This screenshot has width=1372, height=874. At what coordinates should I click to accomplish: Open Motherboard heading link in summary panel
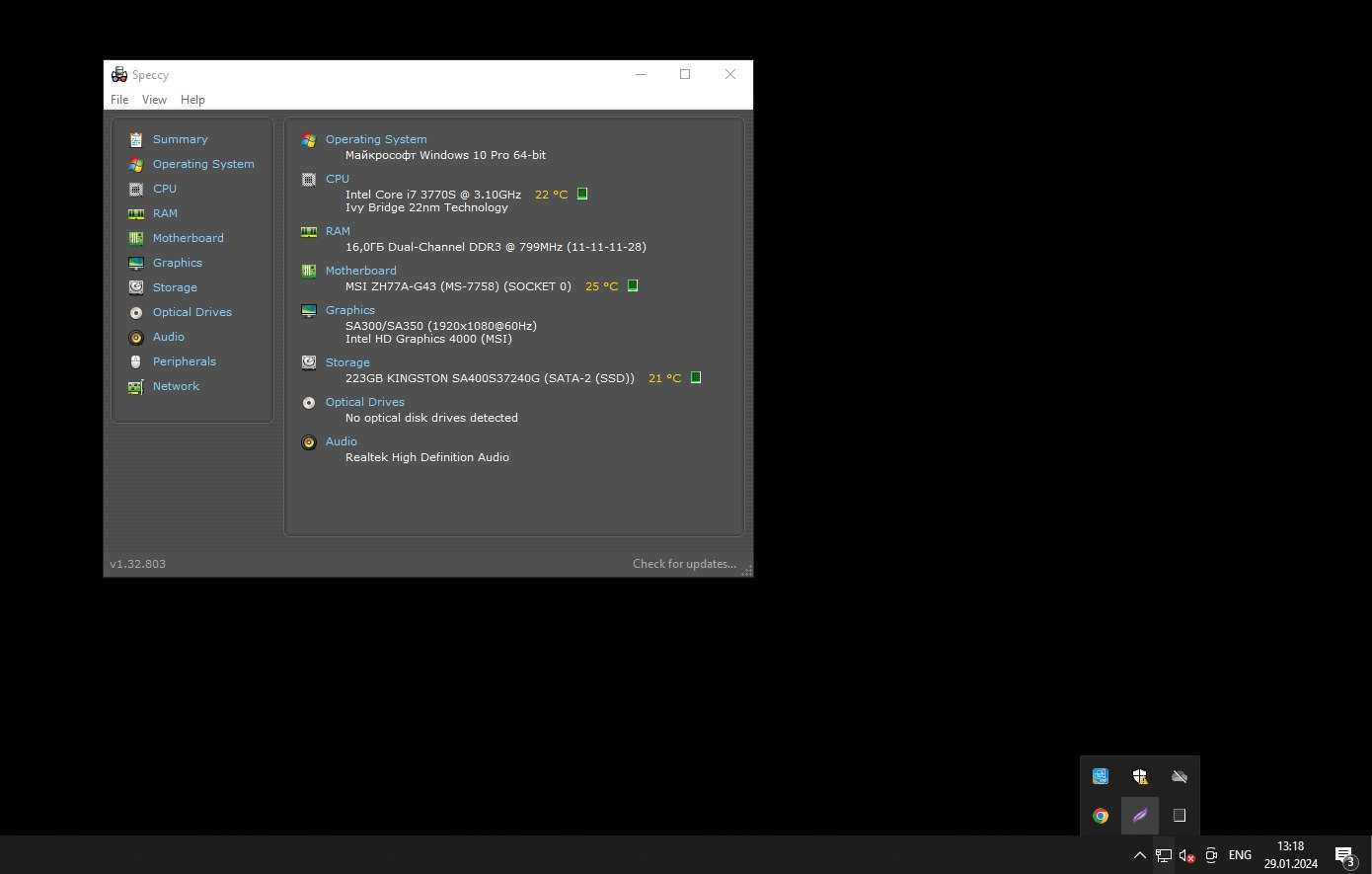(361, 271)
